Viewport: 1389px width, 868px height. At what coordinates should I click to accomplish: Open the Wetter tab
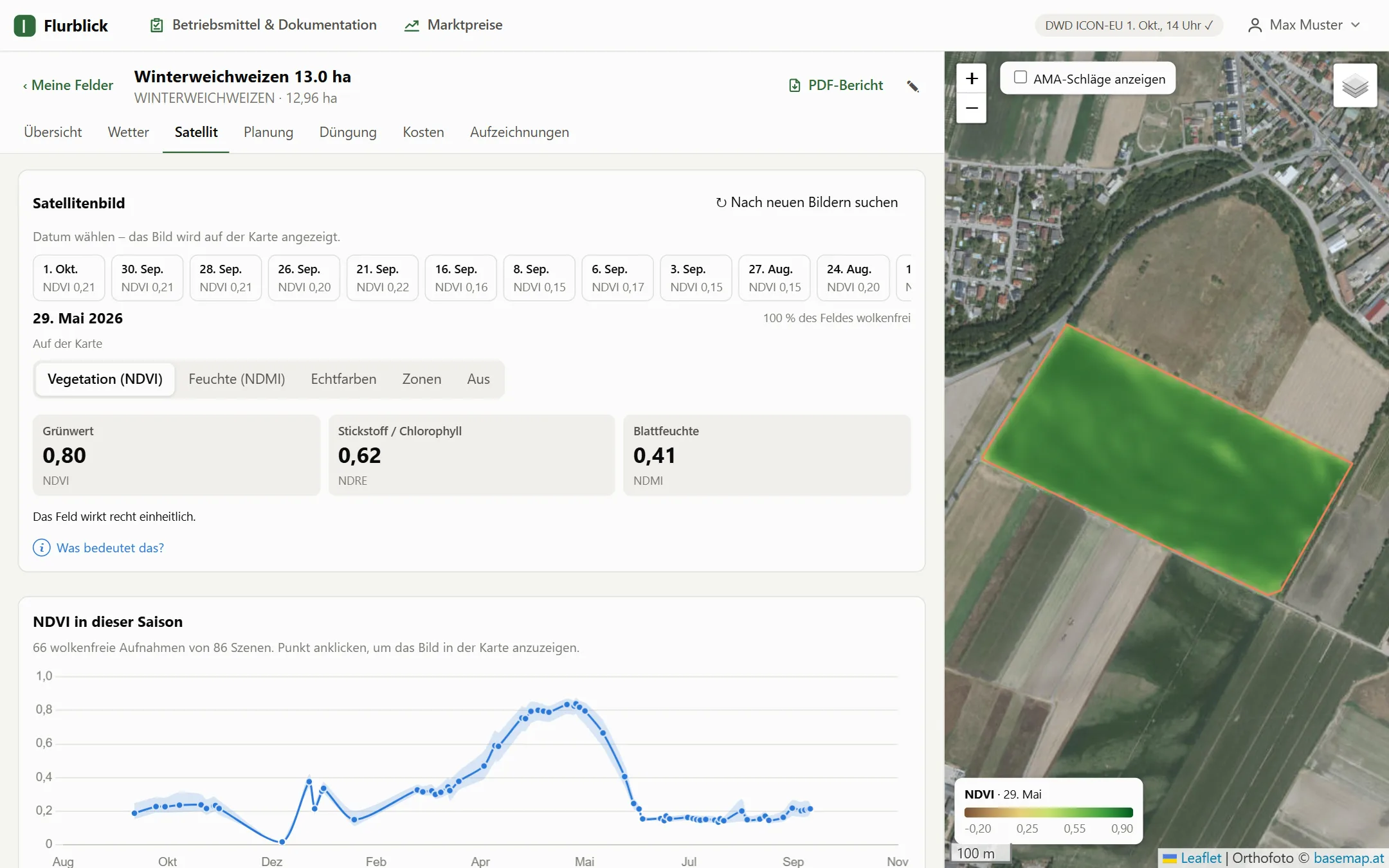128,132
